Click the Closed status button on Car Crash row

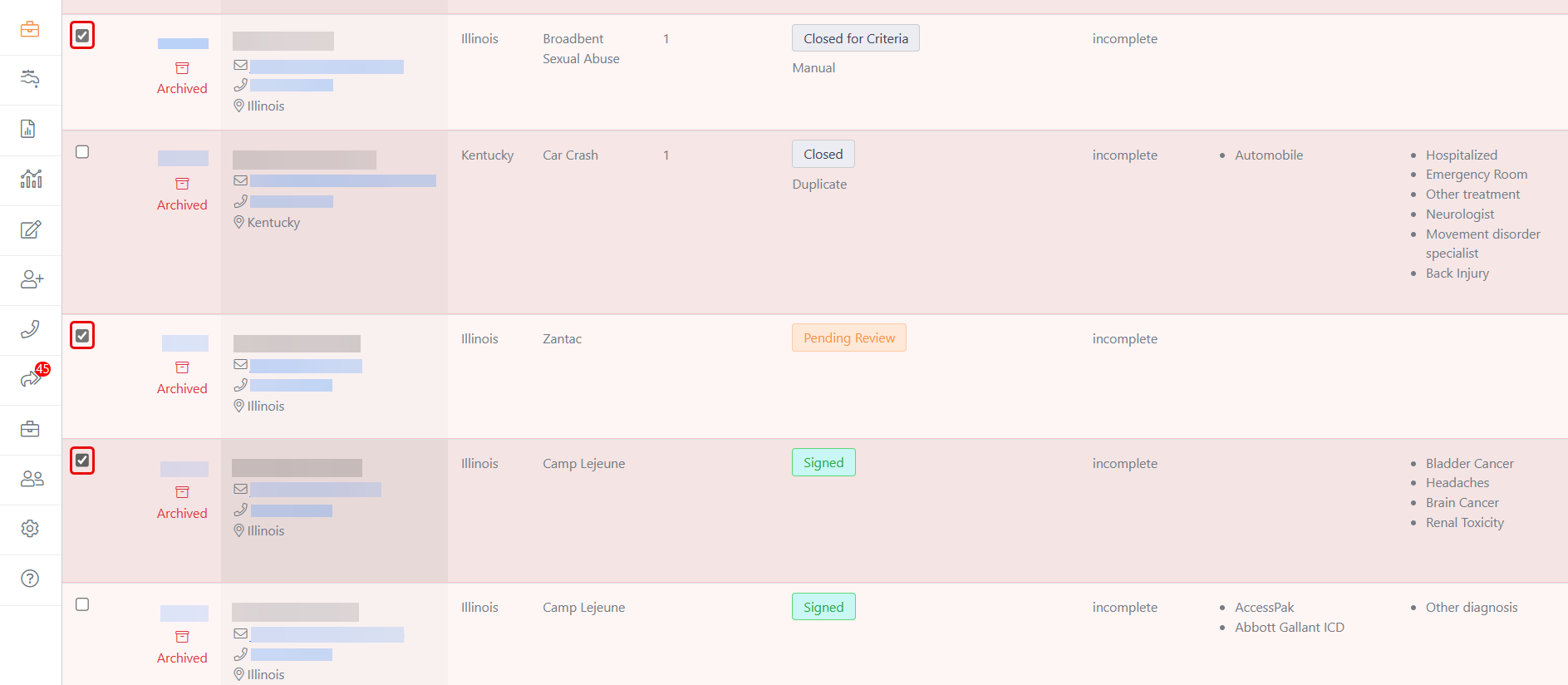click(x=823, y=155)
